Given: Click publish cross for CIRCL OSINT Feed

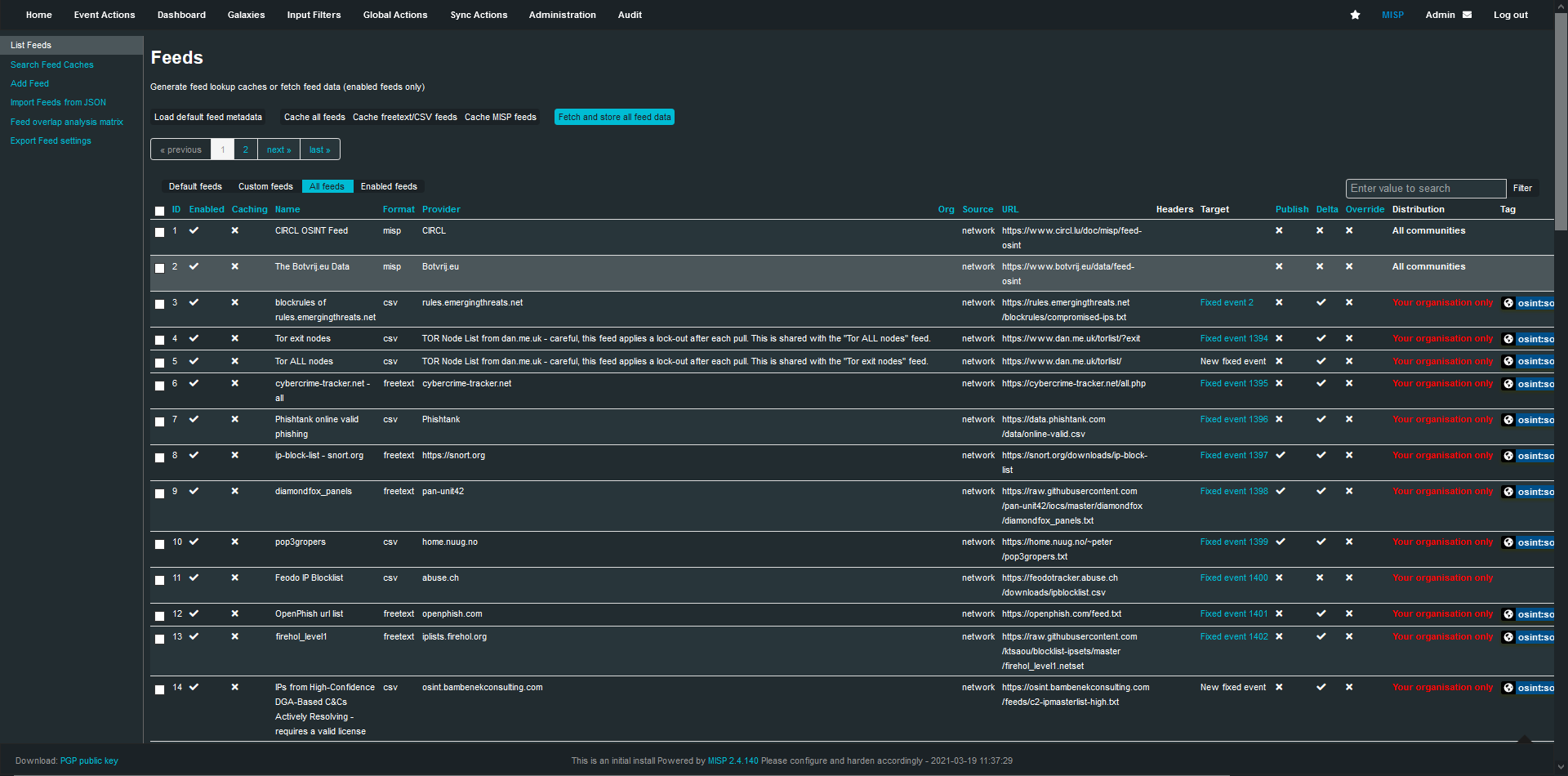Looking at the screenshot, I should 1279,230.
